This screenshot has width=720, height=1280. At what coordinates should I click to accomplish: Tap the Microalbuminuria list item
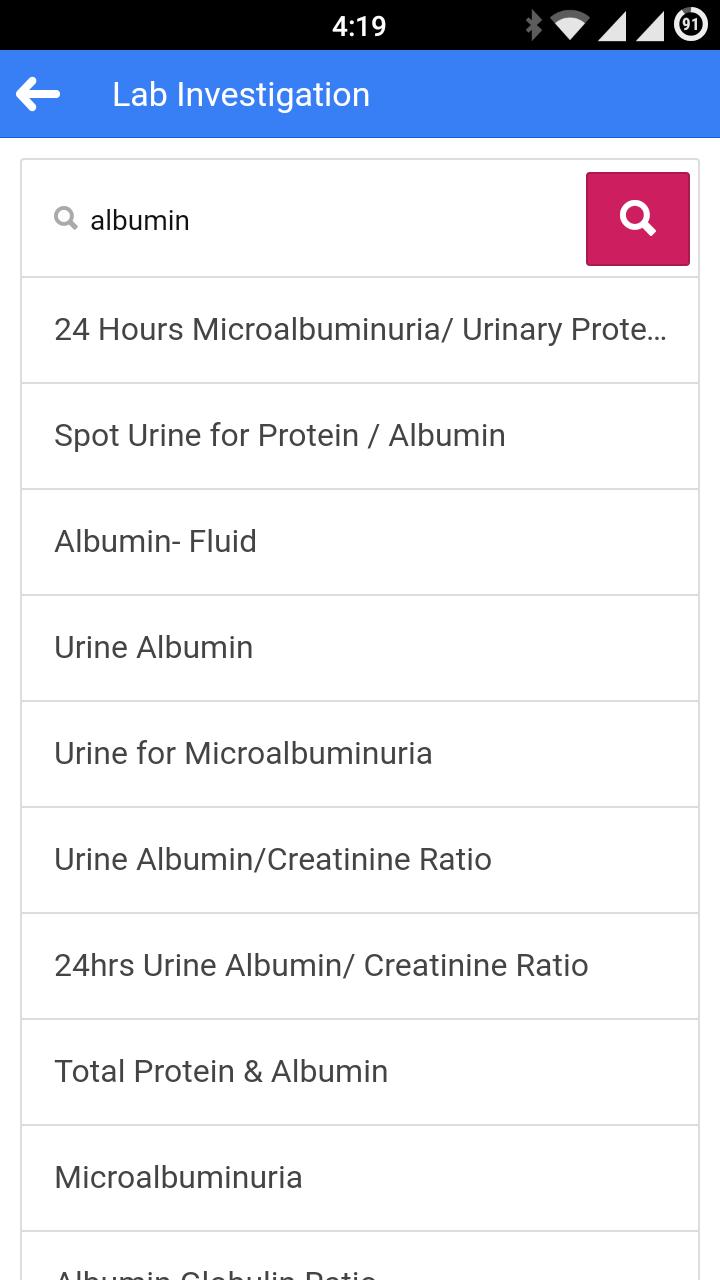[360, 1178]
